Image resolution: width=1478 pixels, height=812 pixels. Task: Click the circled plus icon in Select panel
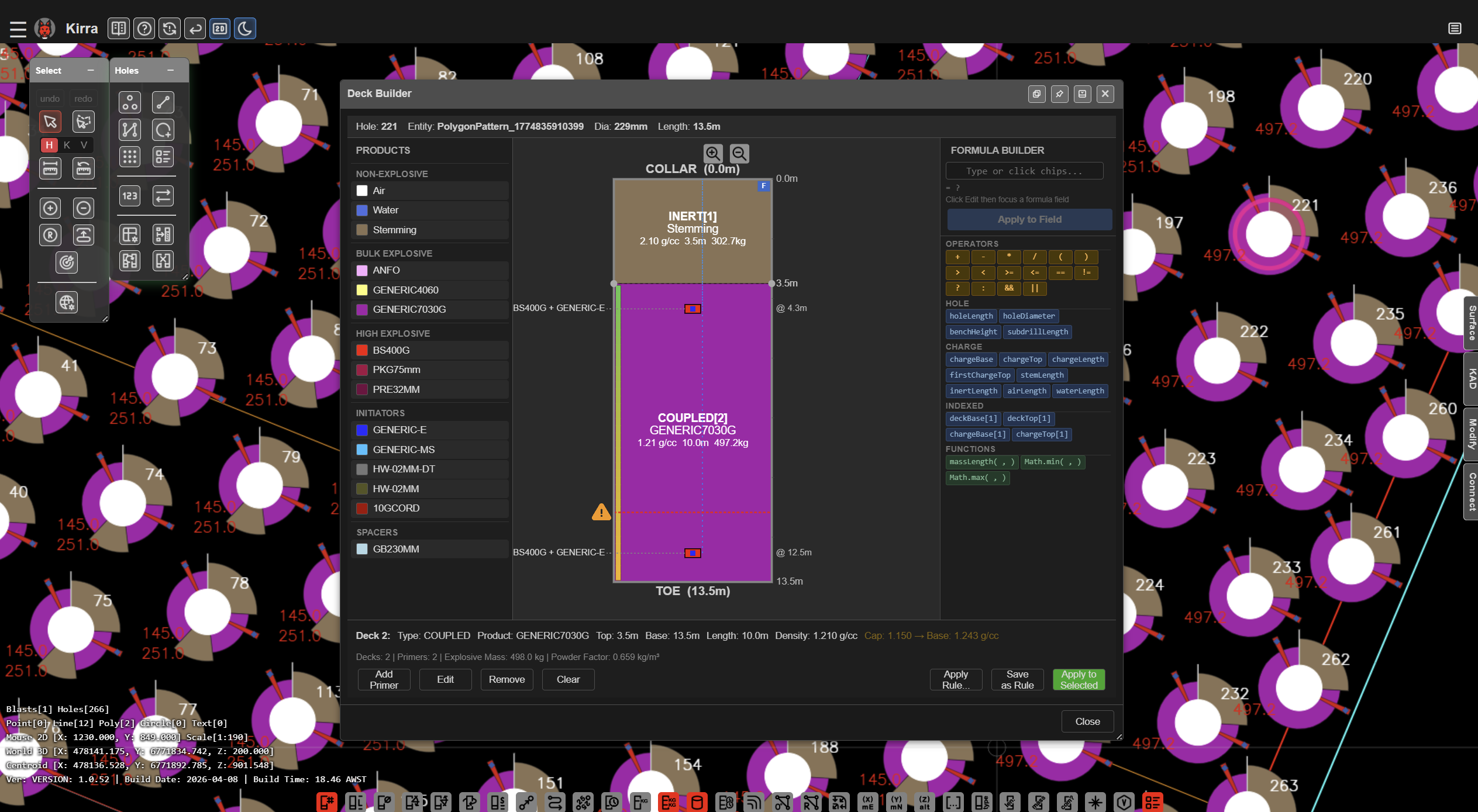[x=50, y=208]
